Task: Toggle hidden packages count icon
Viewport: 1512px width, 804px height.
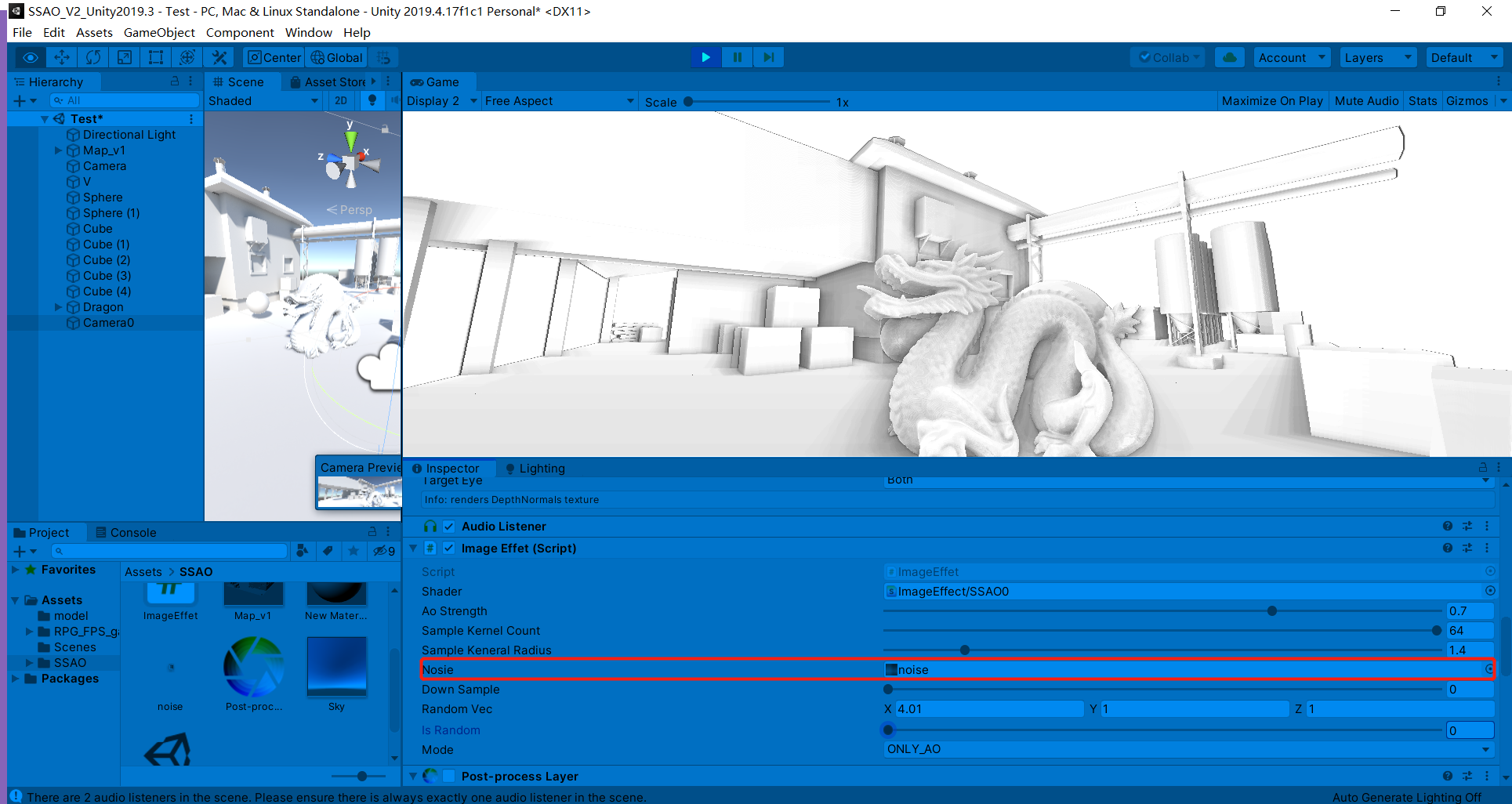Action: pyautogui.click(x=384, y=551)
